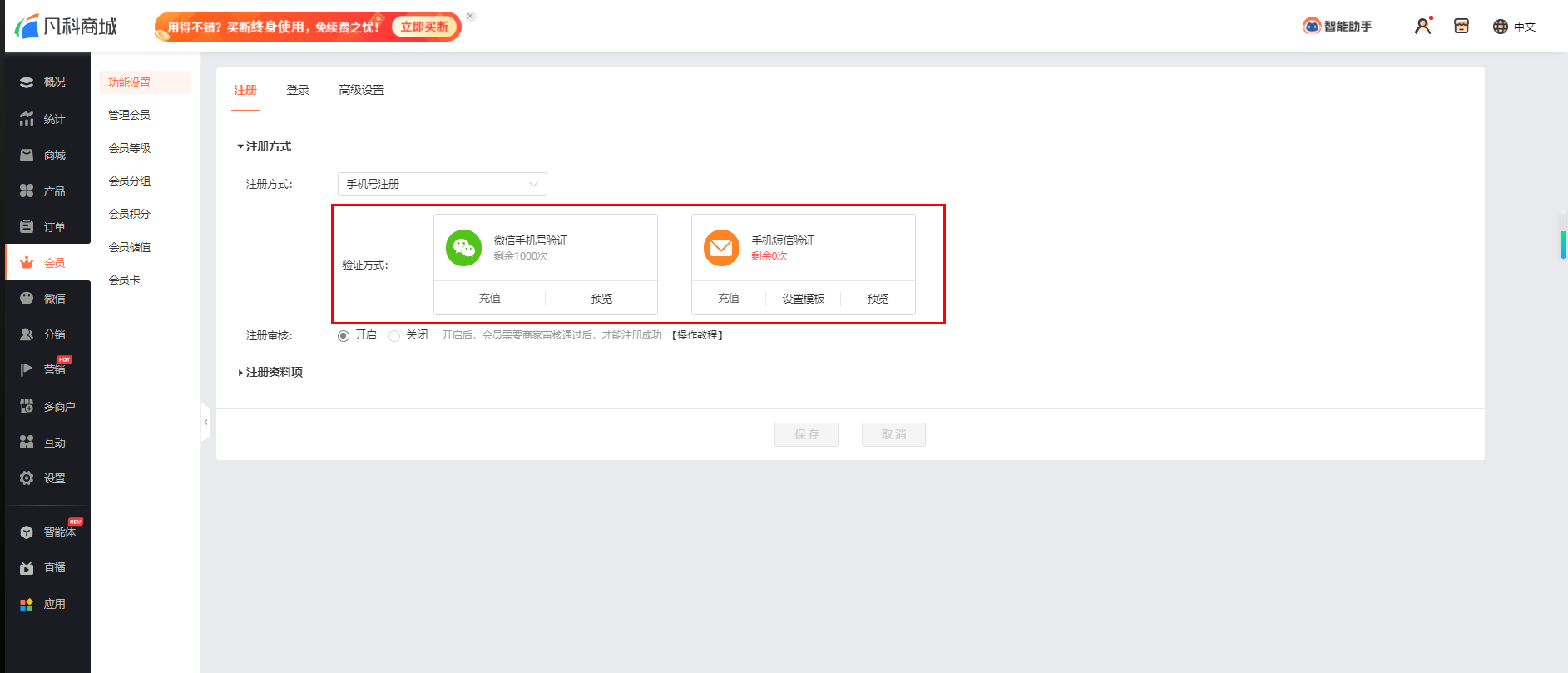Open the 注册方式 dropdown showing 手机号注册
1568x673 pixels.
point(443,184)
